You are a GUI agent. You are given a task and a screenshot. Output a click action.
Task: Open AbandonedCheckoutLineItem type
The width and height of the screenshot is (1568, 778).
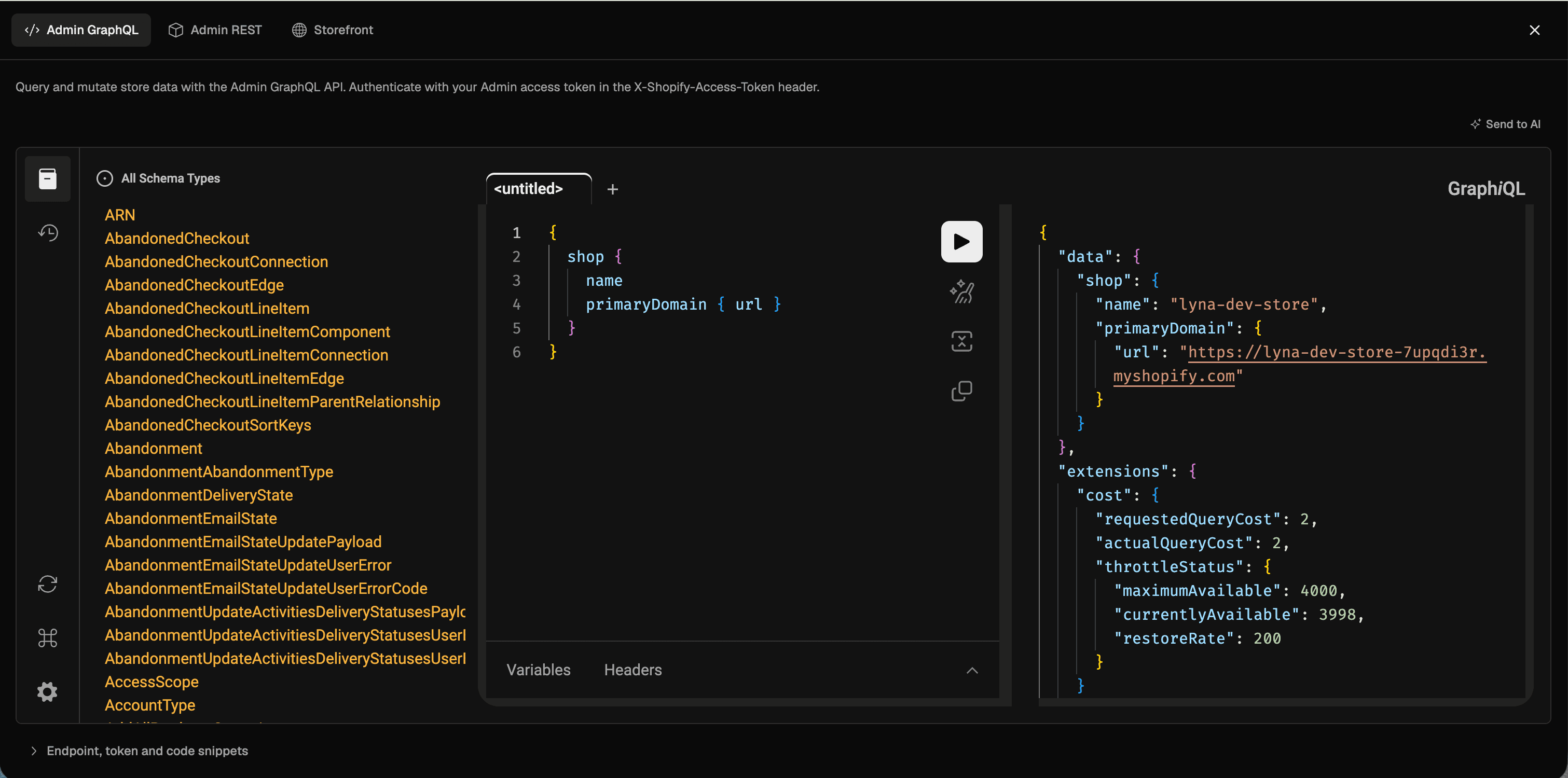[x=207, y=309]
